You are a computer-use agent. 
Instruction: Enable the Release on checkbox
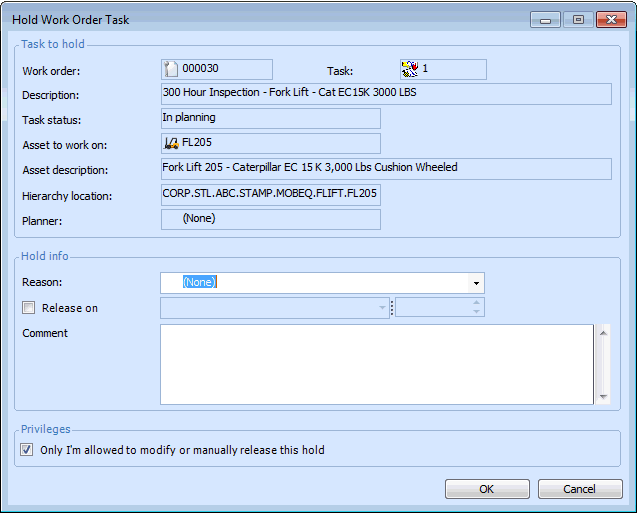click(28, 308)
